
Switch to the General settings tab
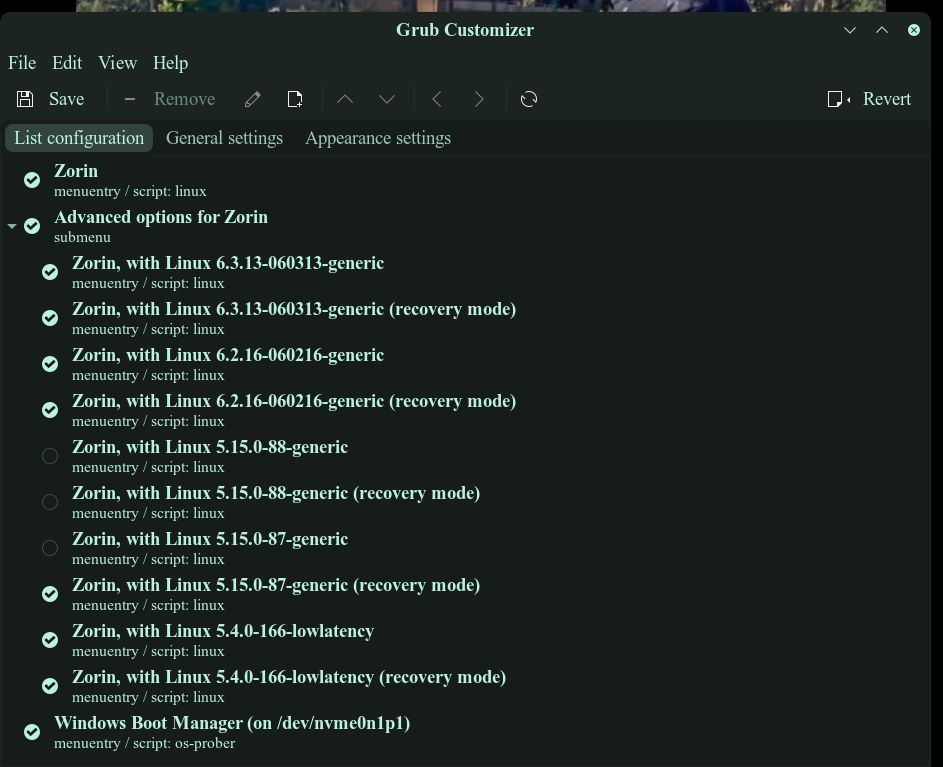pos(224,138)
